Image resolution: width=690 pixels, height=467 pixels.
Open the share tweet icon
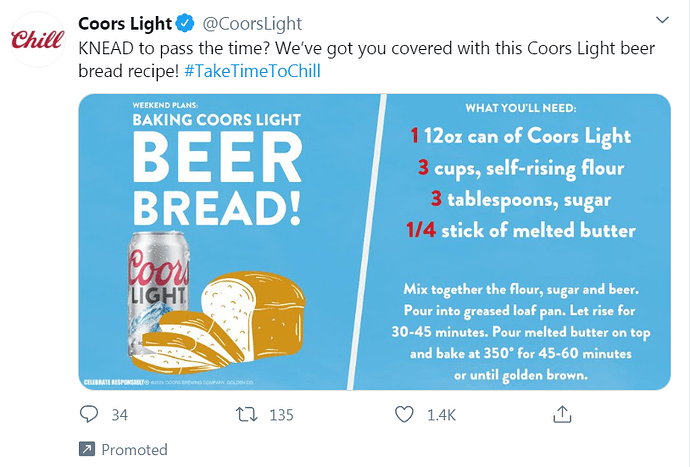click(562, 413)
